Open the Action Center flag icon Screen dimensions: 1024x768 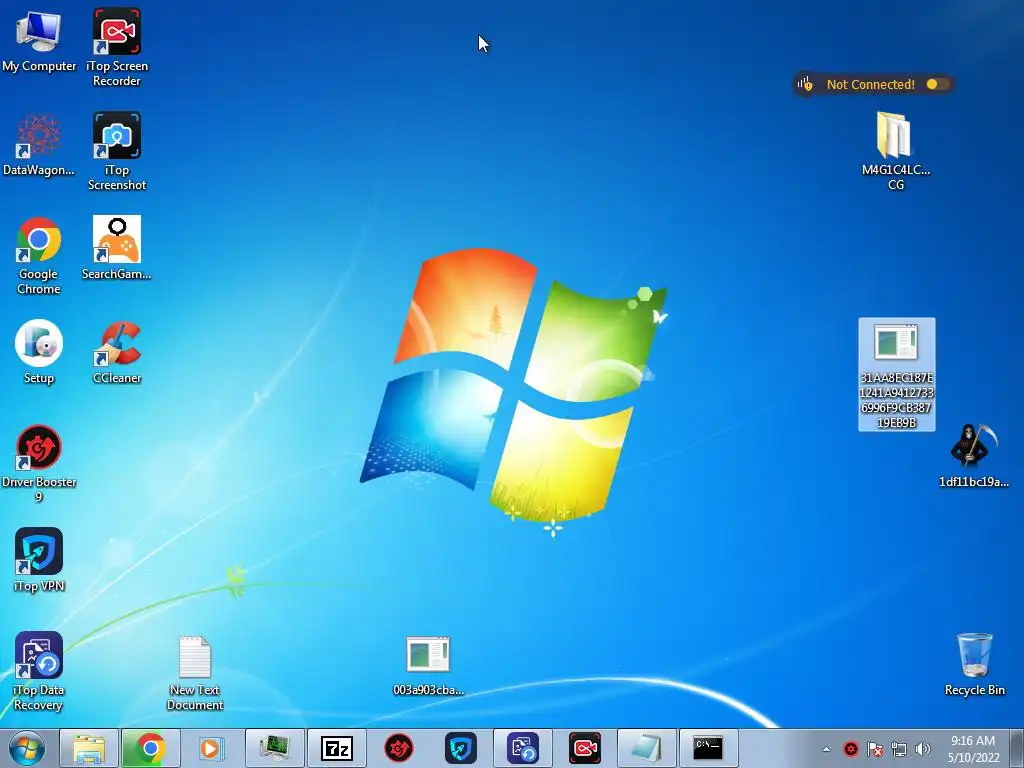point(874,749)
